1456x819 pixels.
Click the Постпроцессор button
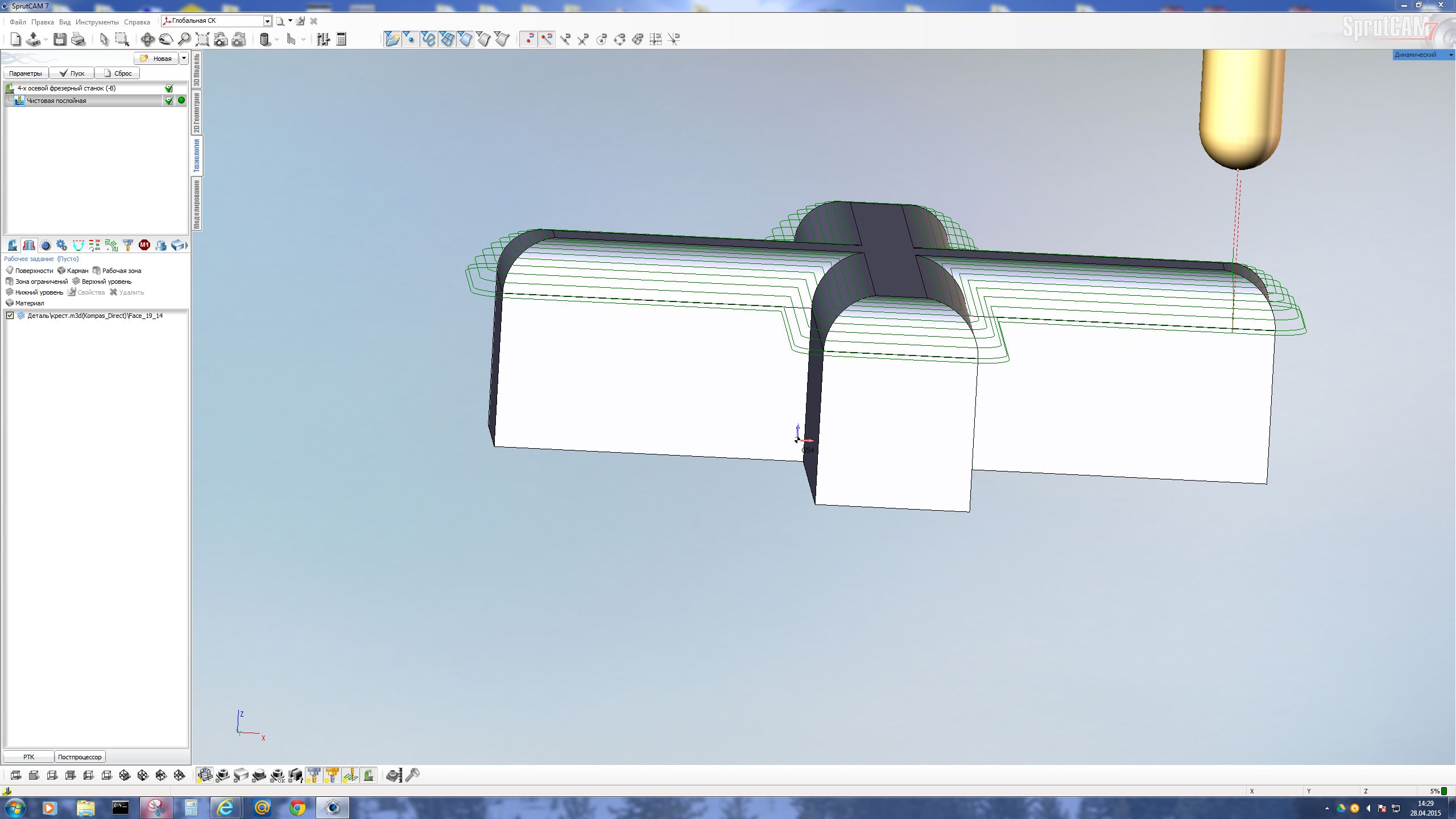click(80, 757)
